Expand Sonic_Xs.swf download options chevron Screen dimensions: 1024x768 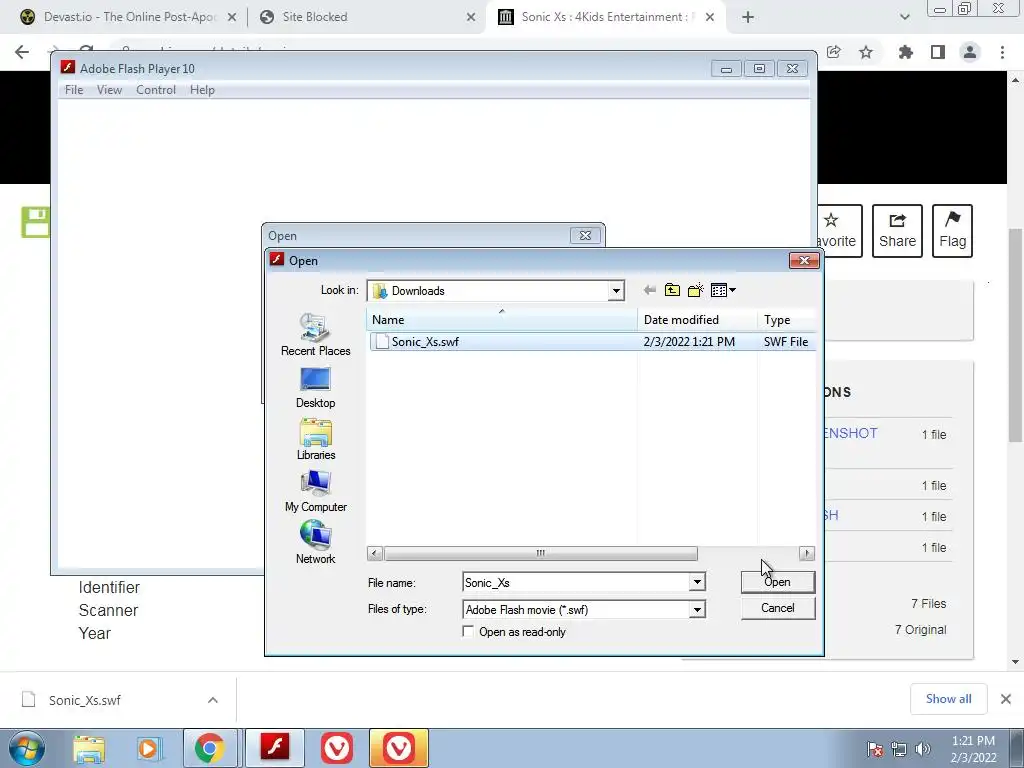click(x=213, y=700)
